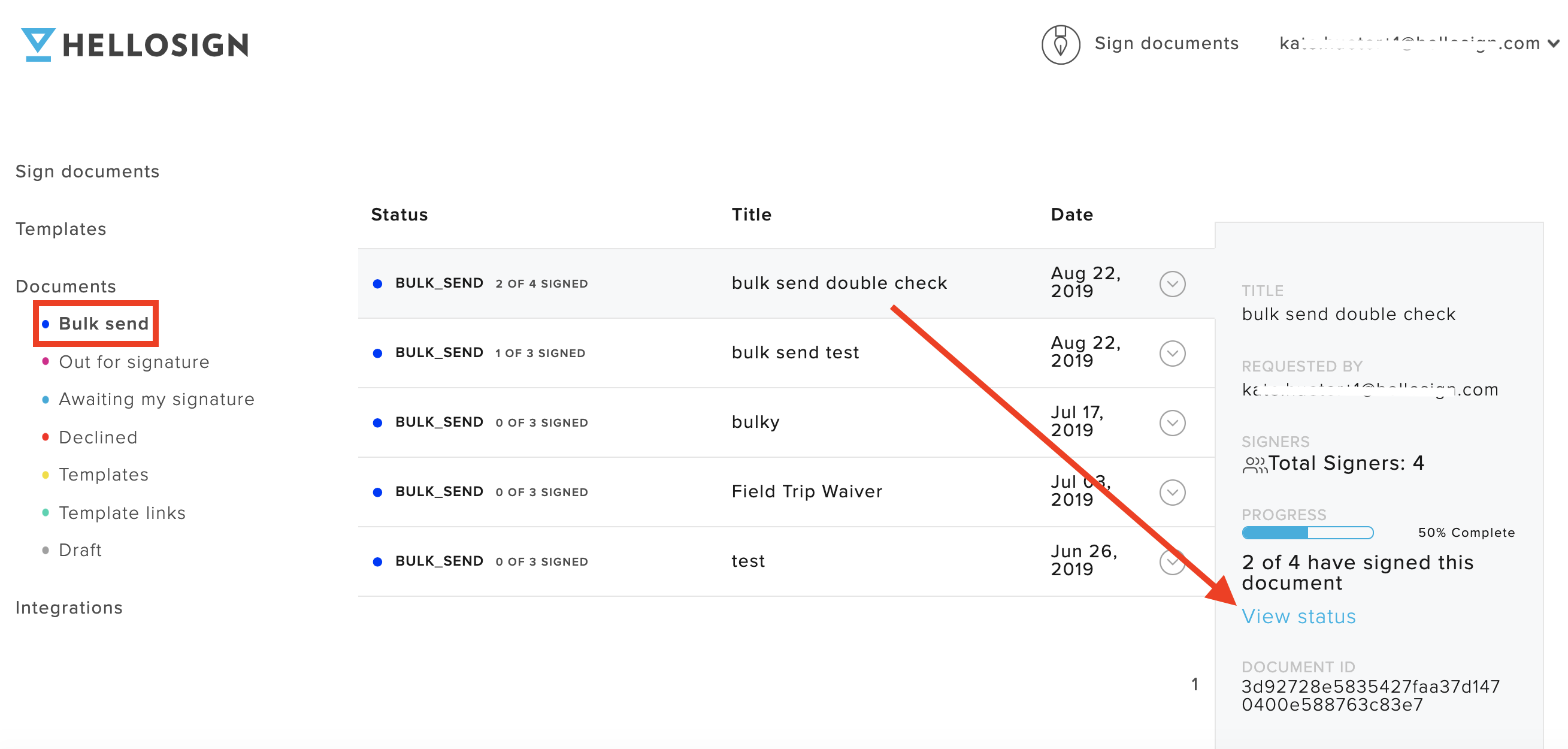The height and width of the screenshot is (749, 1568).
Task: Select title 'test' in last row
Action: 748,561
